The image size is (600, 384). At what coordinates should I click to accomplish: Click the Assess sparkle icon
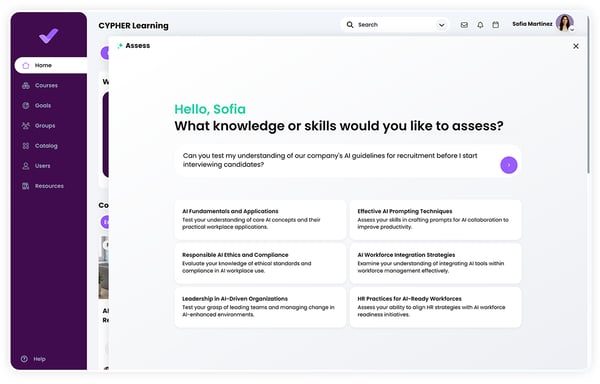click(120, 46)
